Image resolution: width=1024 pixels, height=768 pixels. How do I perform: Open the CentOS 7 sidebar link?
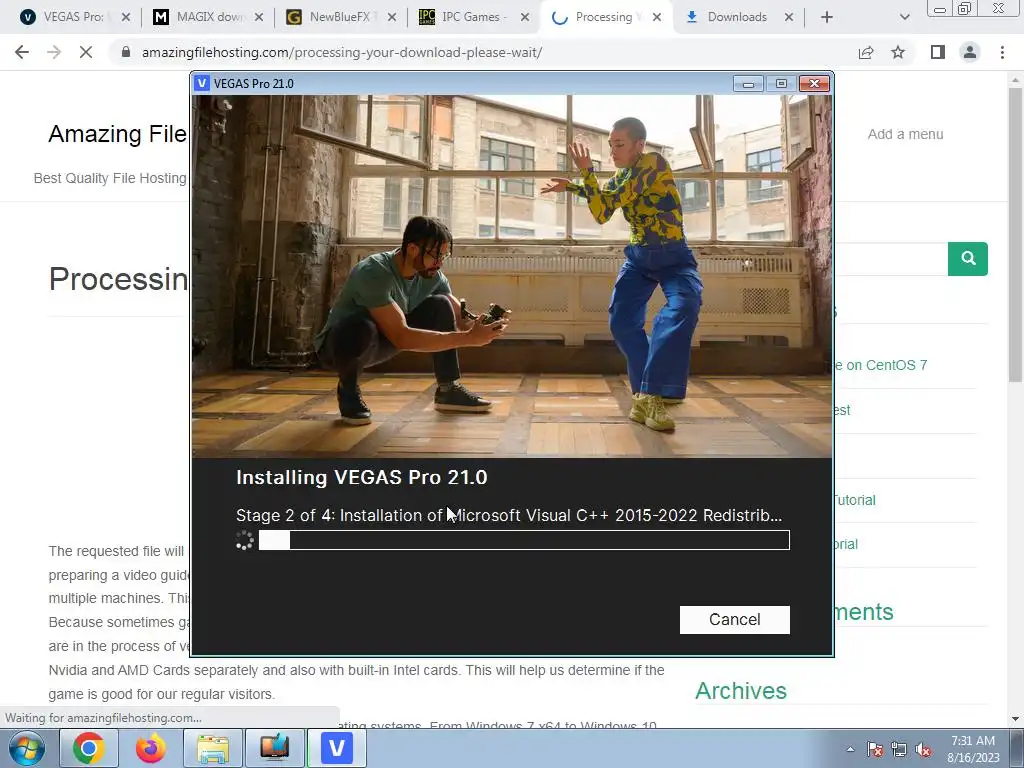(881, 365)
